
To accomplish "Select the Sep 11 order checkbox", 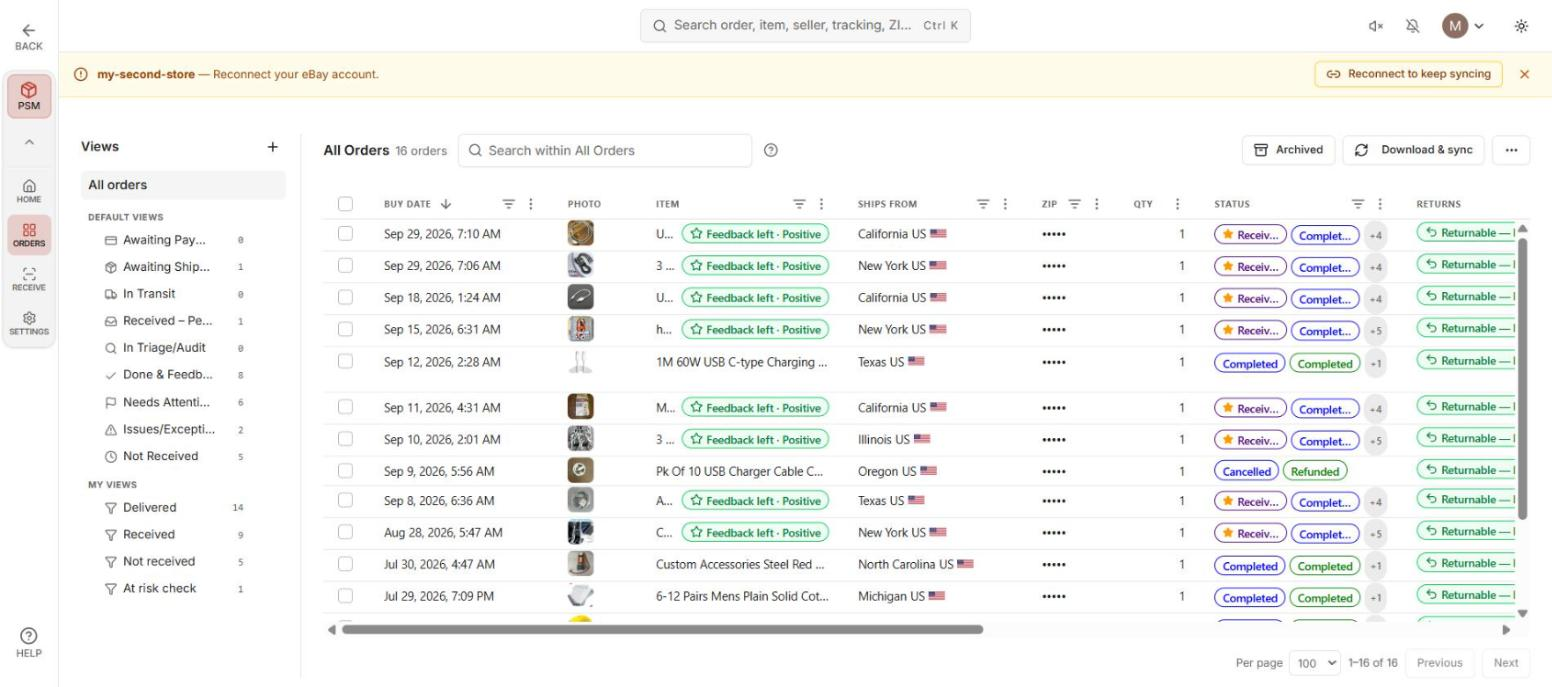I will (x=346, y=408).
